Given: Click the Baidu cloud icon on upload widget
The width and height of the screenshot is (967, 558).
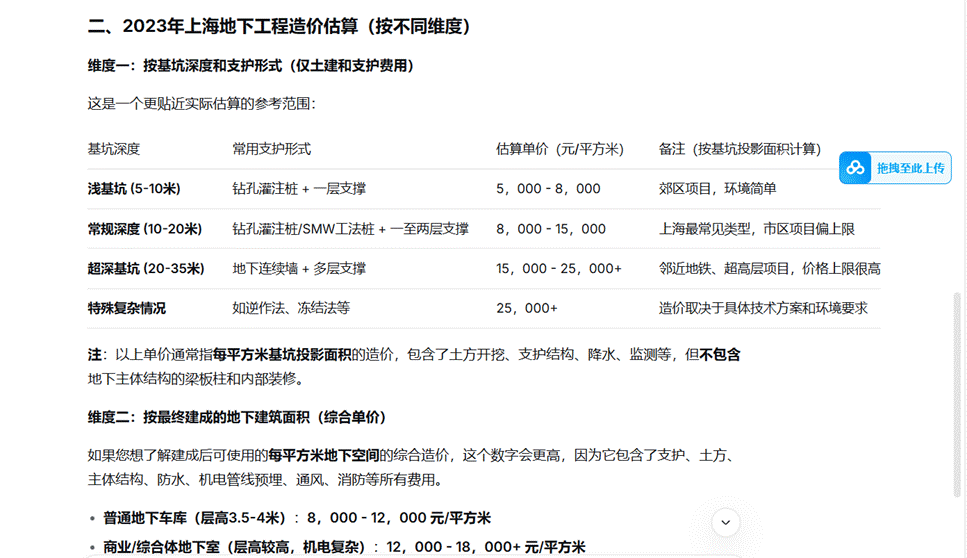Looking at the screenshot, I should point(855,168).
